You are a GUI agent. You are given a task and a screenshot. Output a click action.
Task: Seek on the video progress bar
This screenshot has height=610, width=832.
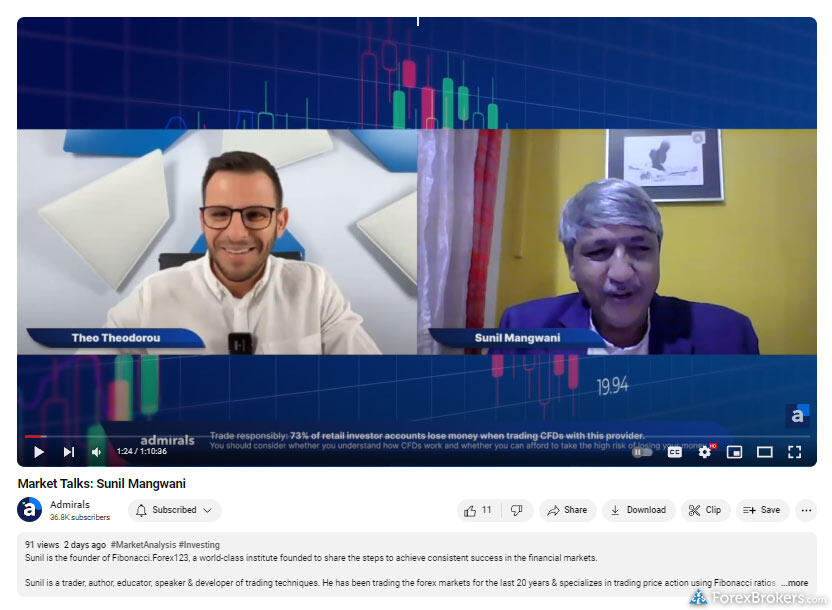click(417, 437)
